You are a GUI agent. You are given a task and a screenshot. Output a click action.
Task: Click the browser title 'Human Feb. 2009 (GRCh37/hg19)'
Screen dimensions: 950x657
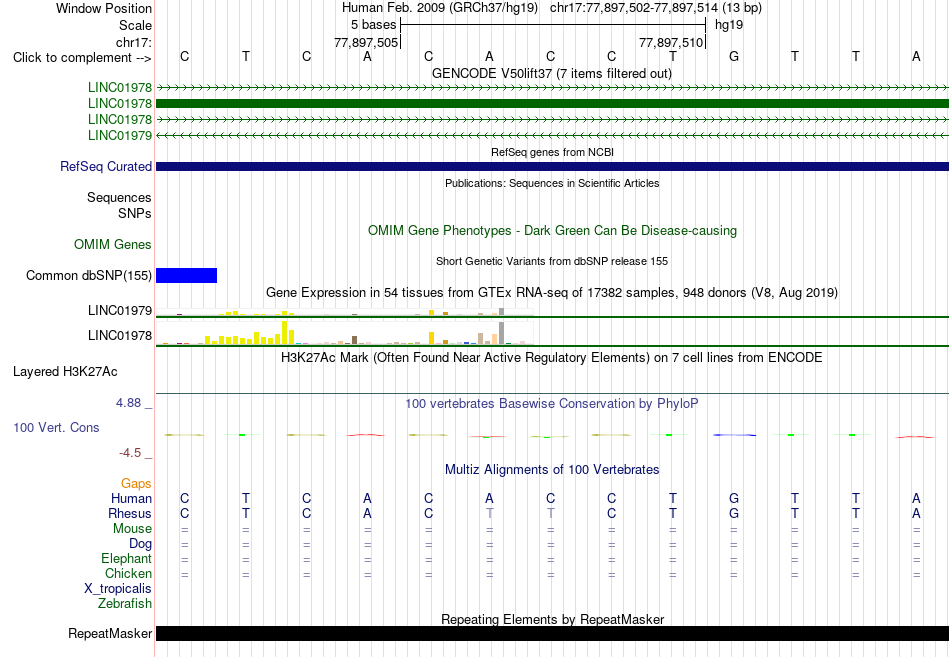tap(439, 8)
